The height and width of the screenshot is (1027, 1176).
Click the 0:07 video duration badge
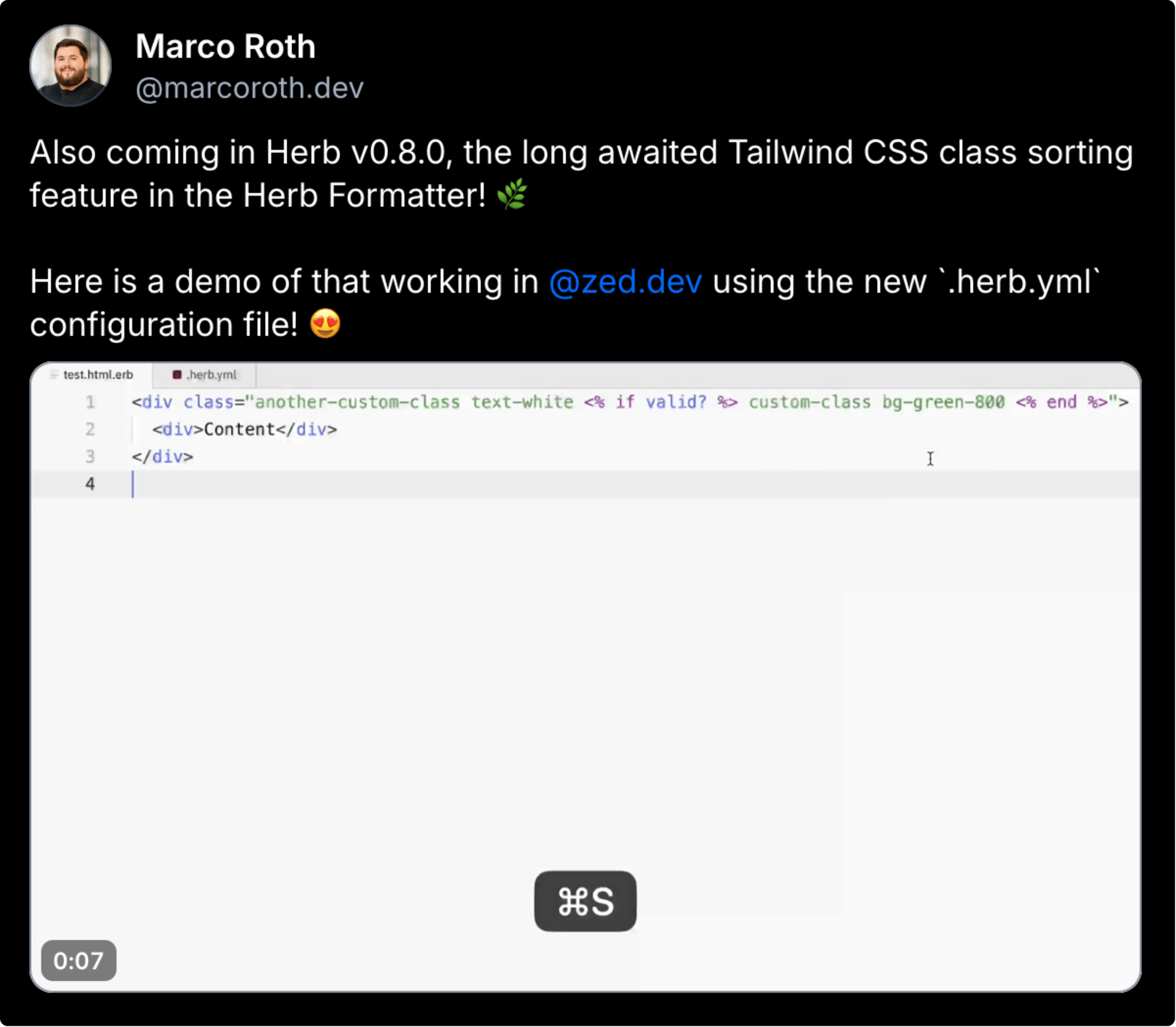(78, 960)
